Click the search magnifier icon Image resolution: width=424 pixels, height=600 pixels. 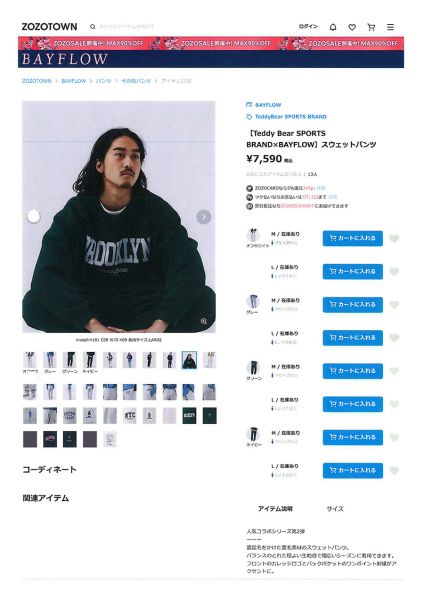click(93, 27)
